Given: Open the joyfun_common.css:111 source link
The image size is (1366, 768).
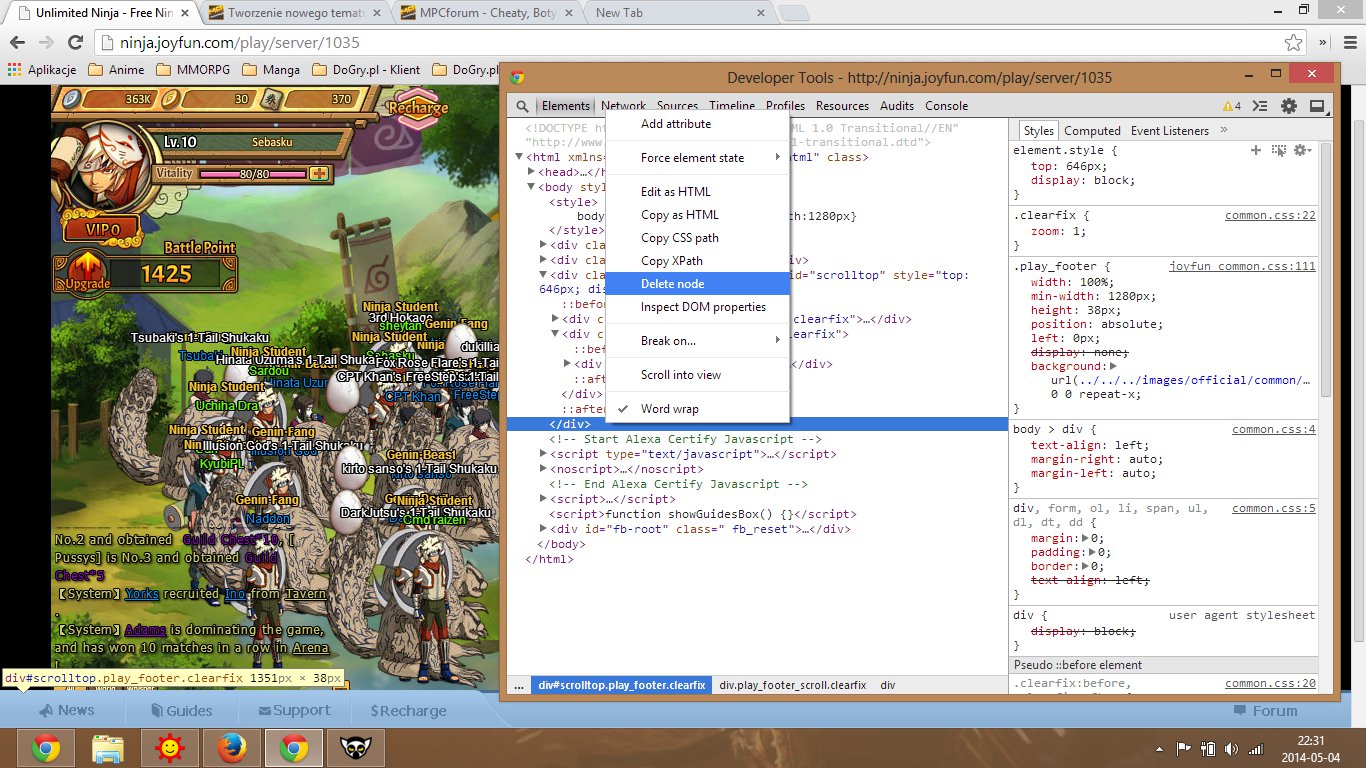Looking at the screenshot, I should pos(1242,266).
